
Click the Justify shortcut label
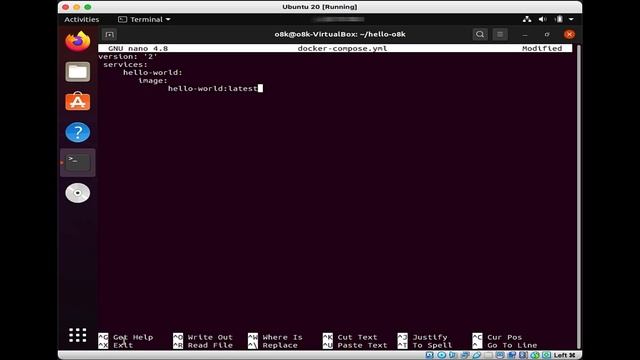click(x=430, y=337)
